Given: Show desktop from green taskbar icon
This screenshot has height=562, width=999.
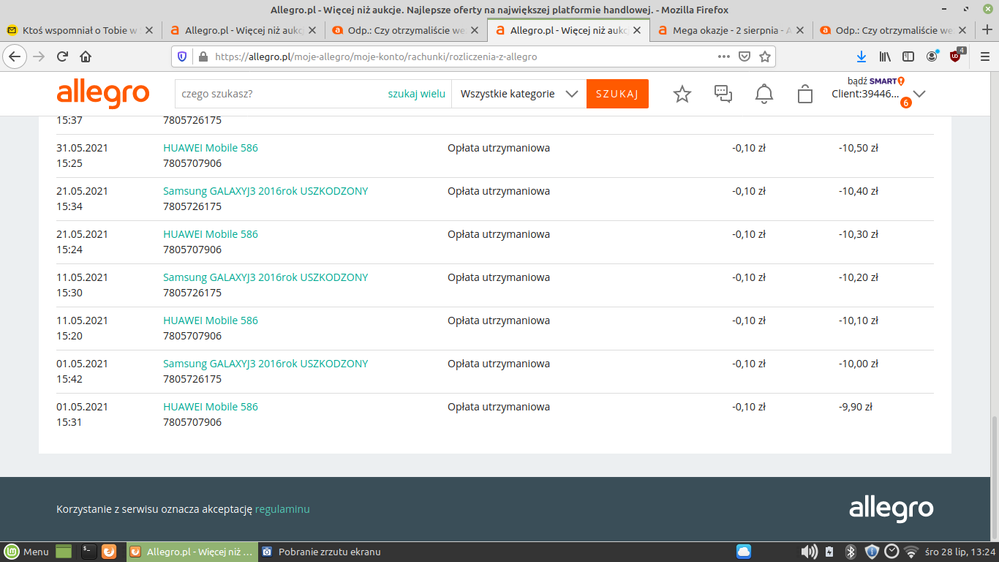Looking at the screenshot, I should (x=64, y=552).
